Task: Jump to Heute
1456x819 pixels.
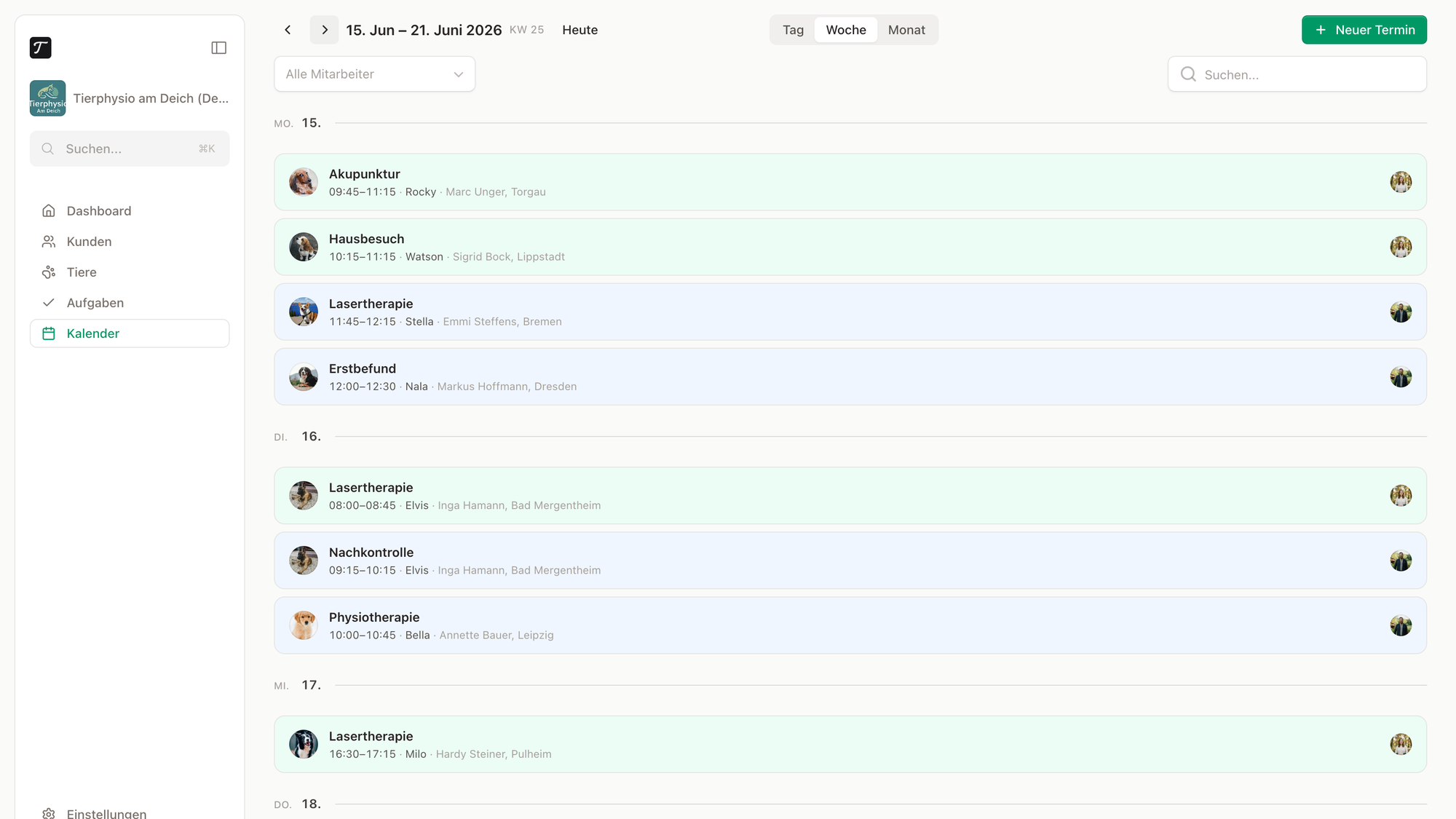Action: [x=579, y=30]
